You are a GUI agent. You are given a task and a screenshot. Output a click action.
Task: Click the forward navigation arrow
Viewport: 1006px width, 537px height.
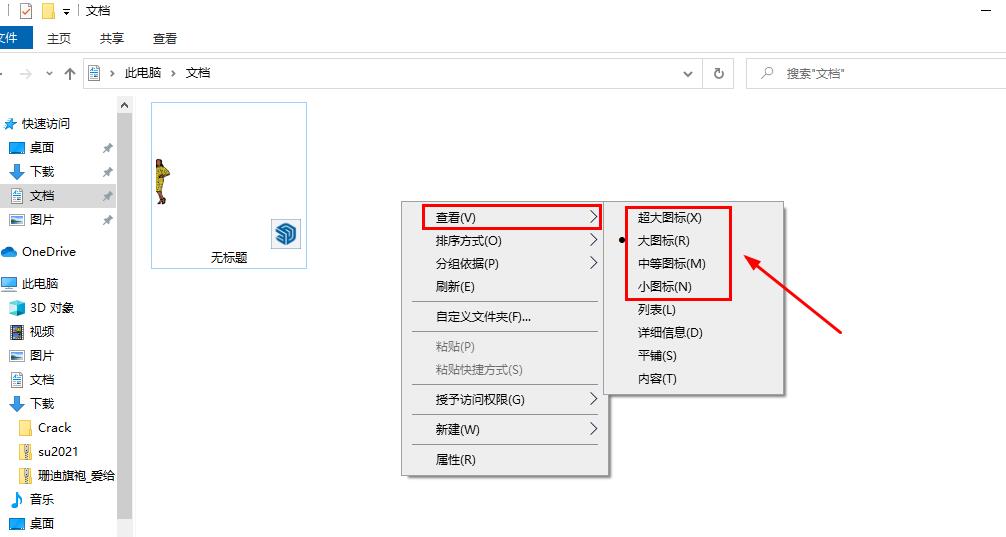click(x=26, y=74)
